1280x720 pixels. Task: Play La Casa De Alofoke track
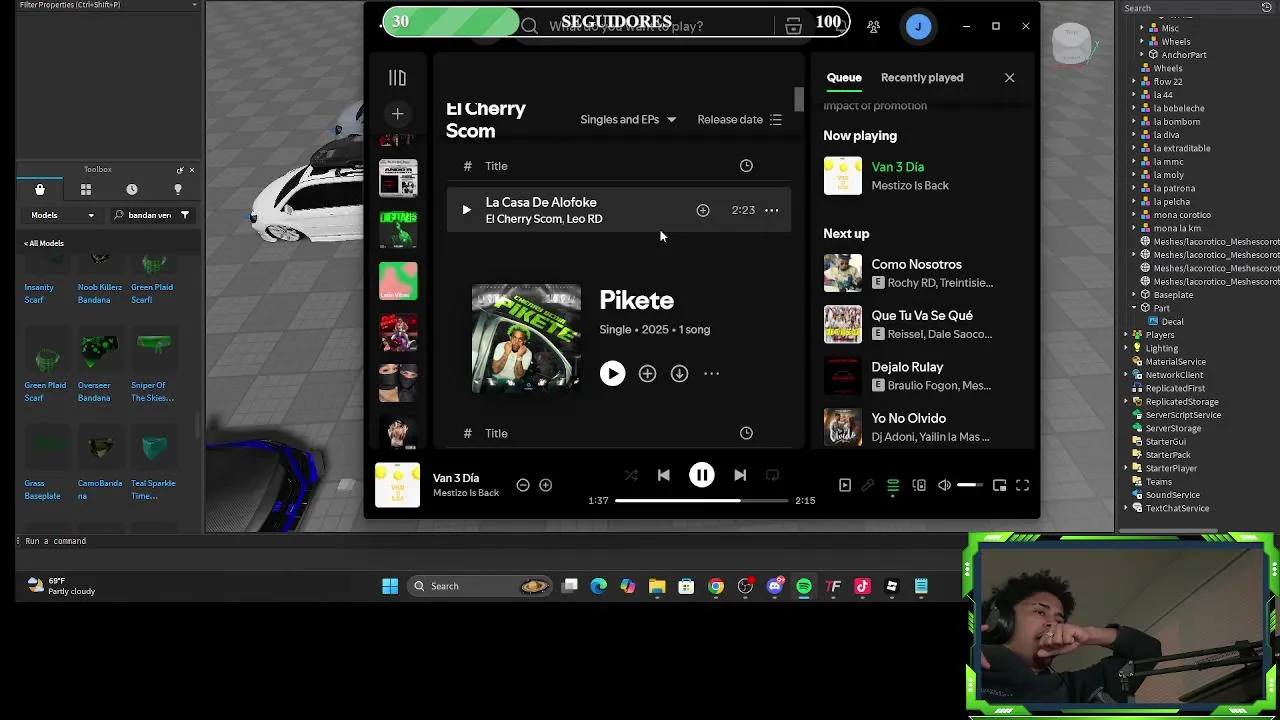tap(466, 210)
